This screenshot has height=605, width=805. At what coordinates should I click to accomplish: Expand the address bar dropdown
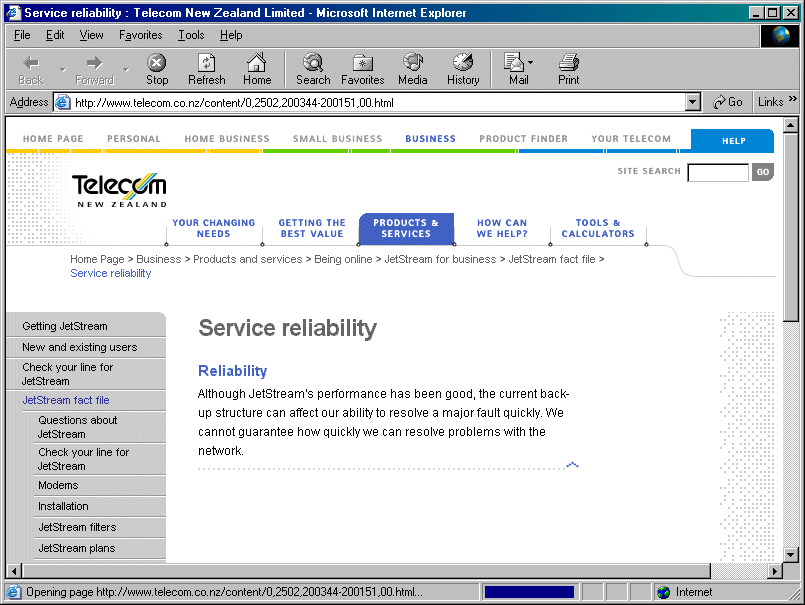pyautogui.click(x=693, y=102)
